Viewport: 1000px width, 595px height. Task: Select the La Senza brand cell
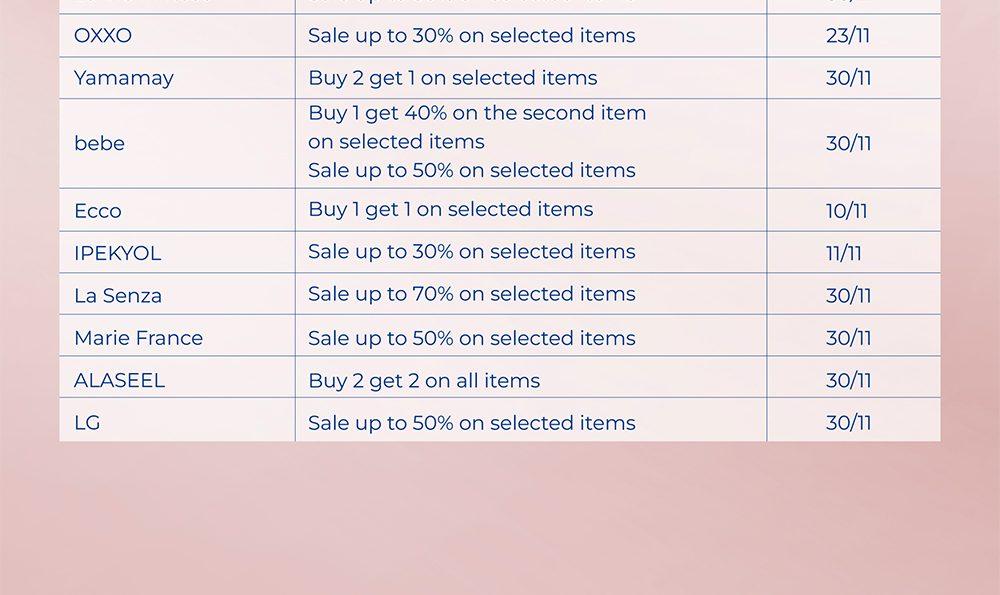118,296
